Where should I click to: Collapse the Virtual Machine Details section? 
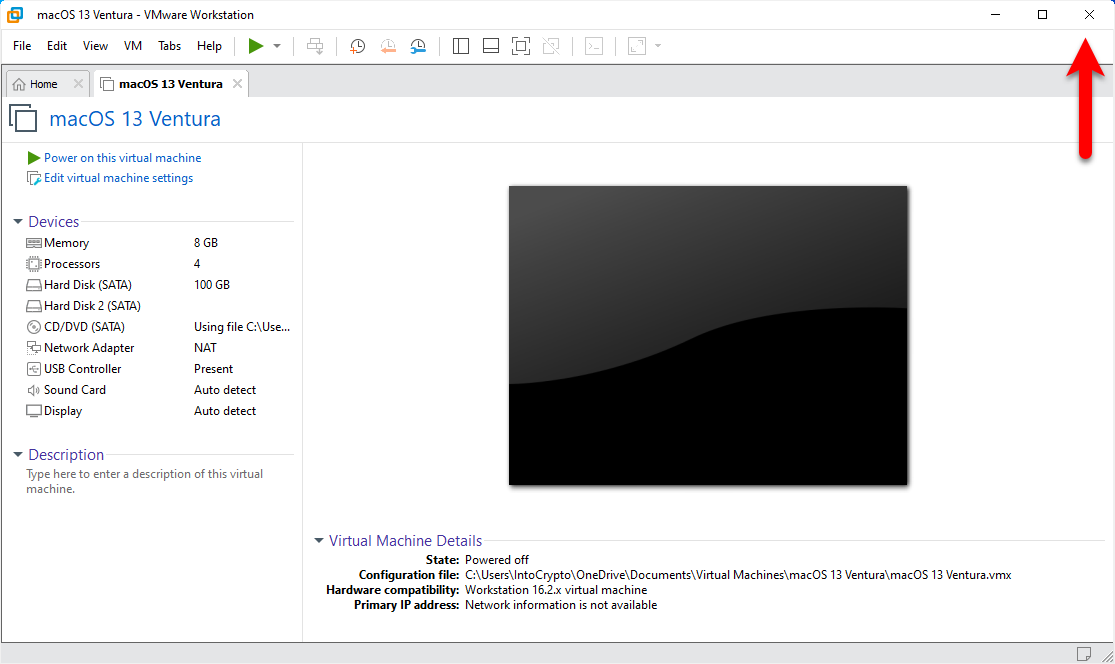point(319,540)
